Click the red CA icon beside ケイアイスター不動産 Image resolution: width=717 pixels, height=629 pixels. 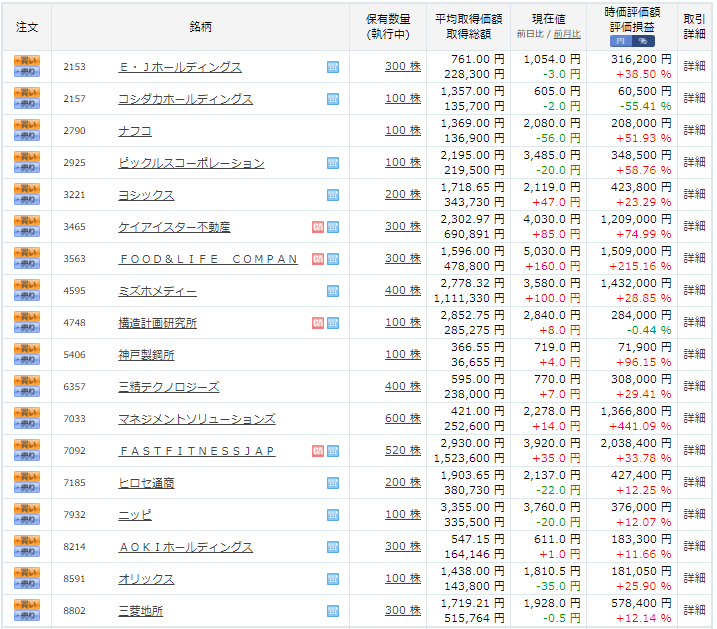318,227
